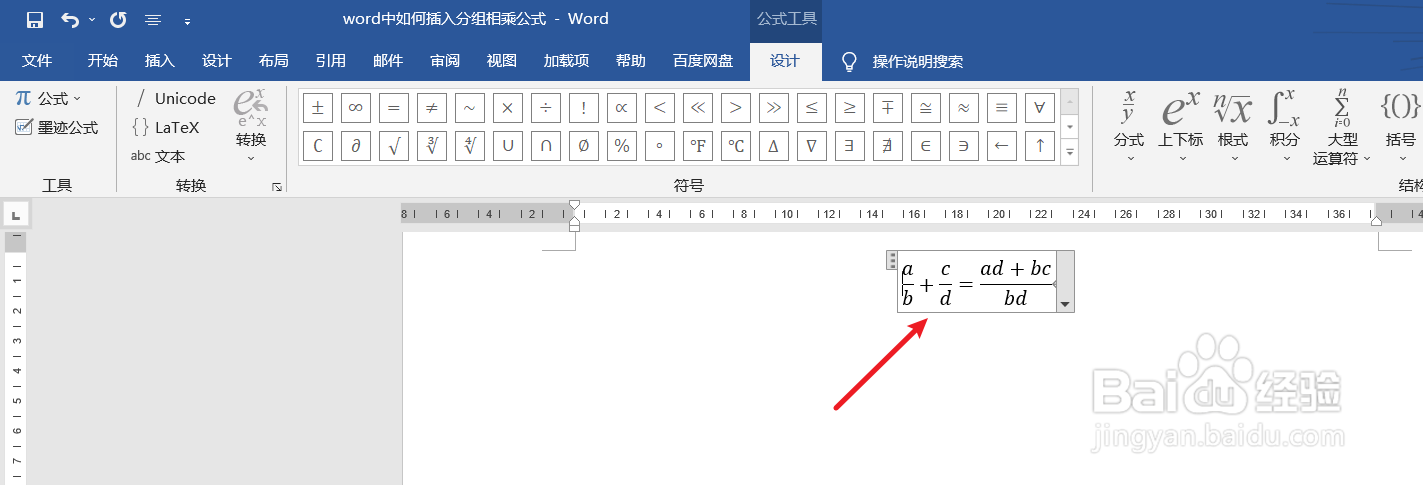1423x485 pixels.
Task: Insert the empty set ∅ symbol
Action: (584, 146)
